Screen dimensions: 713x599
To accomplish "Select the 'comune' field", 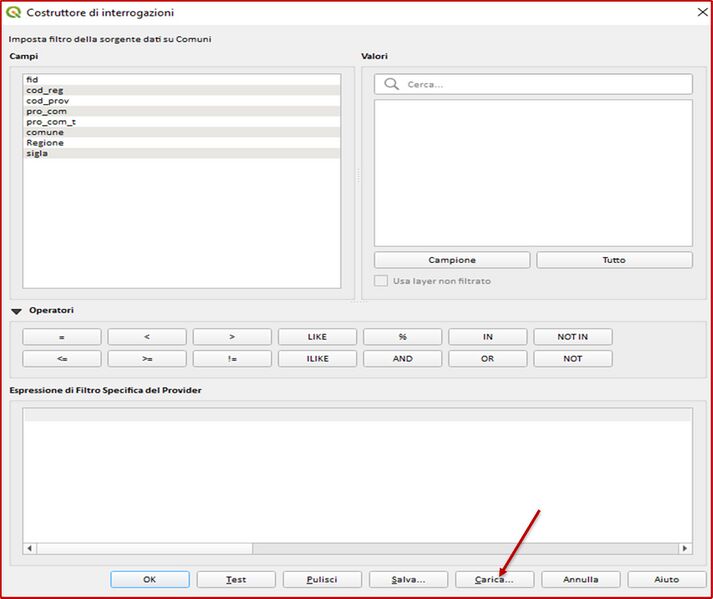I will 45,132.
